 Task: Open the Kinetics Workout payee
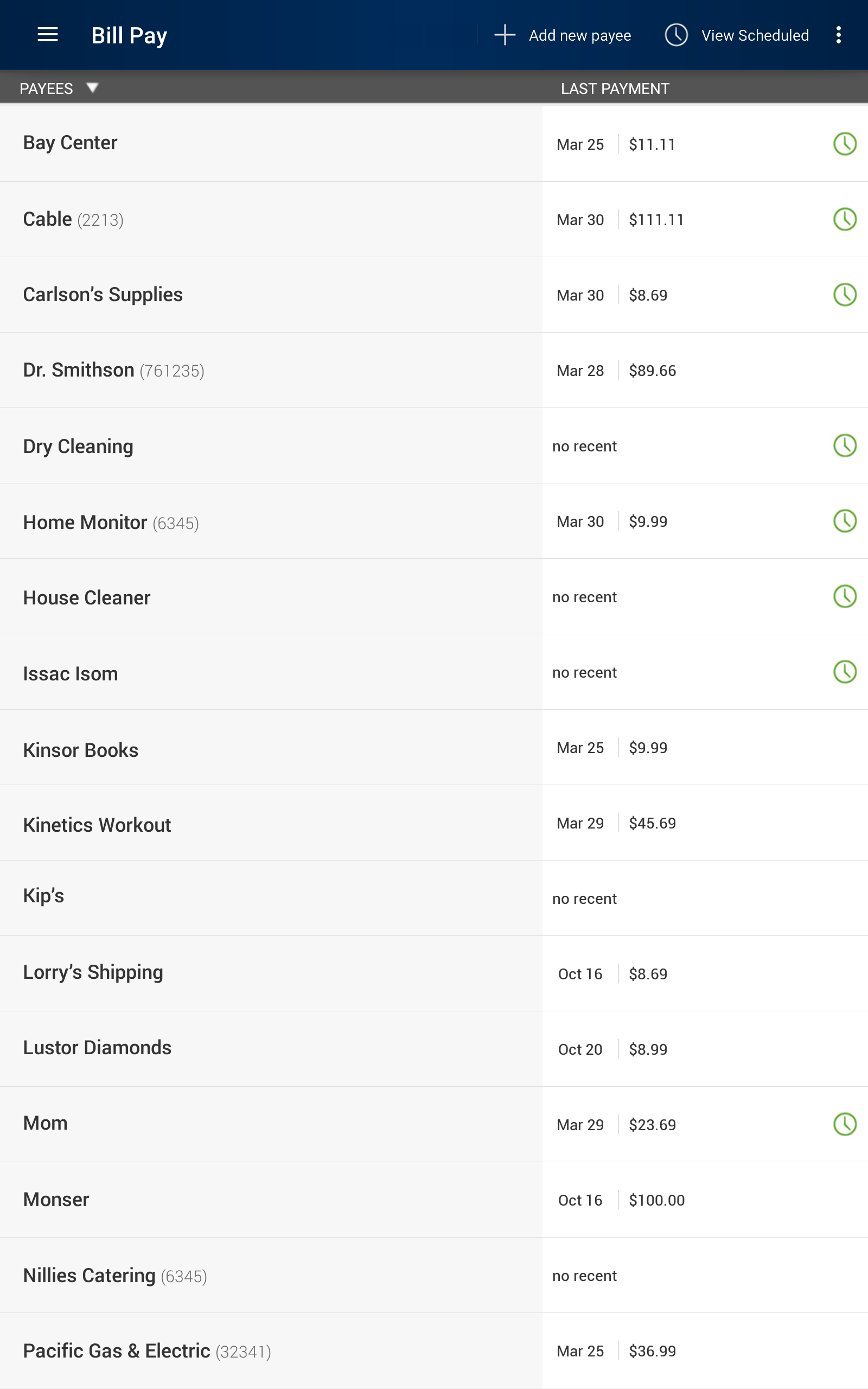pos(97,825)
